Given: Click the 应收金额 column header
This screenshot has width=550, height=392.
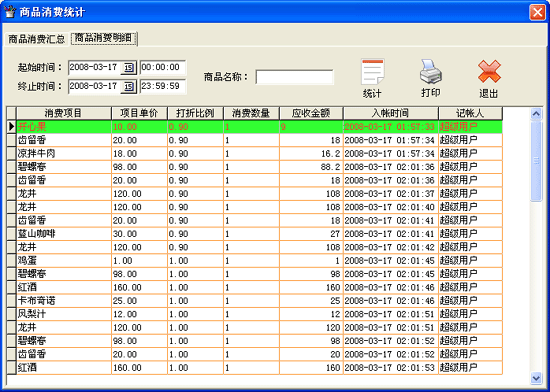Looking at the screenshot, I should 311,113.
